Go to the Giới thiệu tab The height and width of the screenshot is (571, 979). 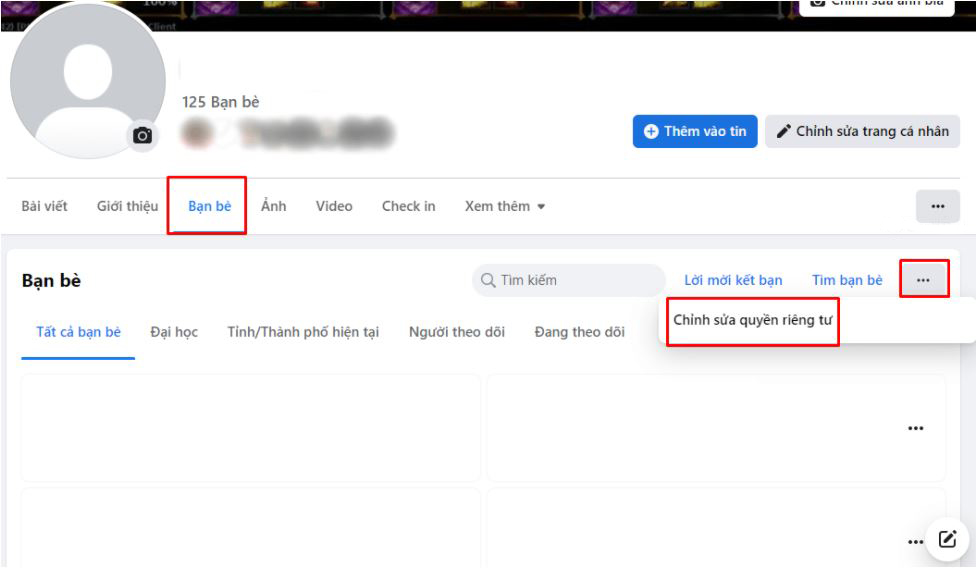[x=127, y=206]
